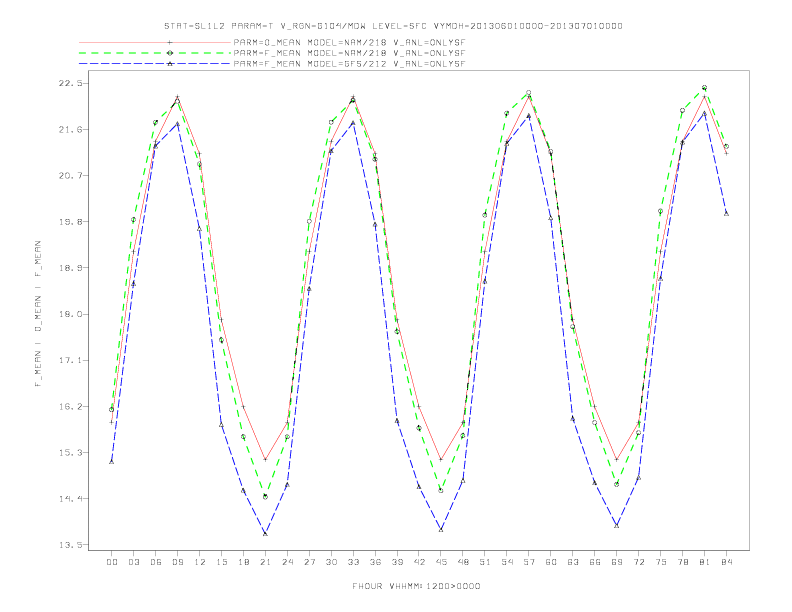792x612 pixels.
Task: Click y-axis tick label 13.5
Action: point(70,545)
